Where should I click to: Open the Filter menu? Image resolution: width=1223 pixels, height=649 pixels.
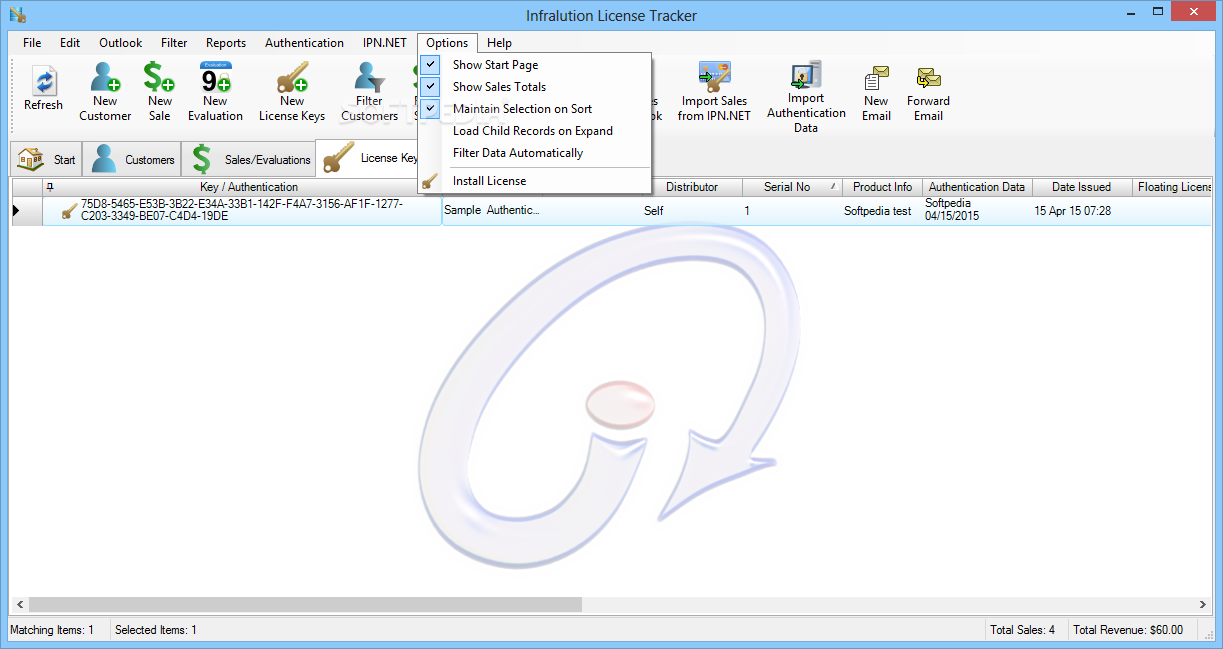(x=174, y=43)
